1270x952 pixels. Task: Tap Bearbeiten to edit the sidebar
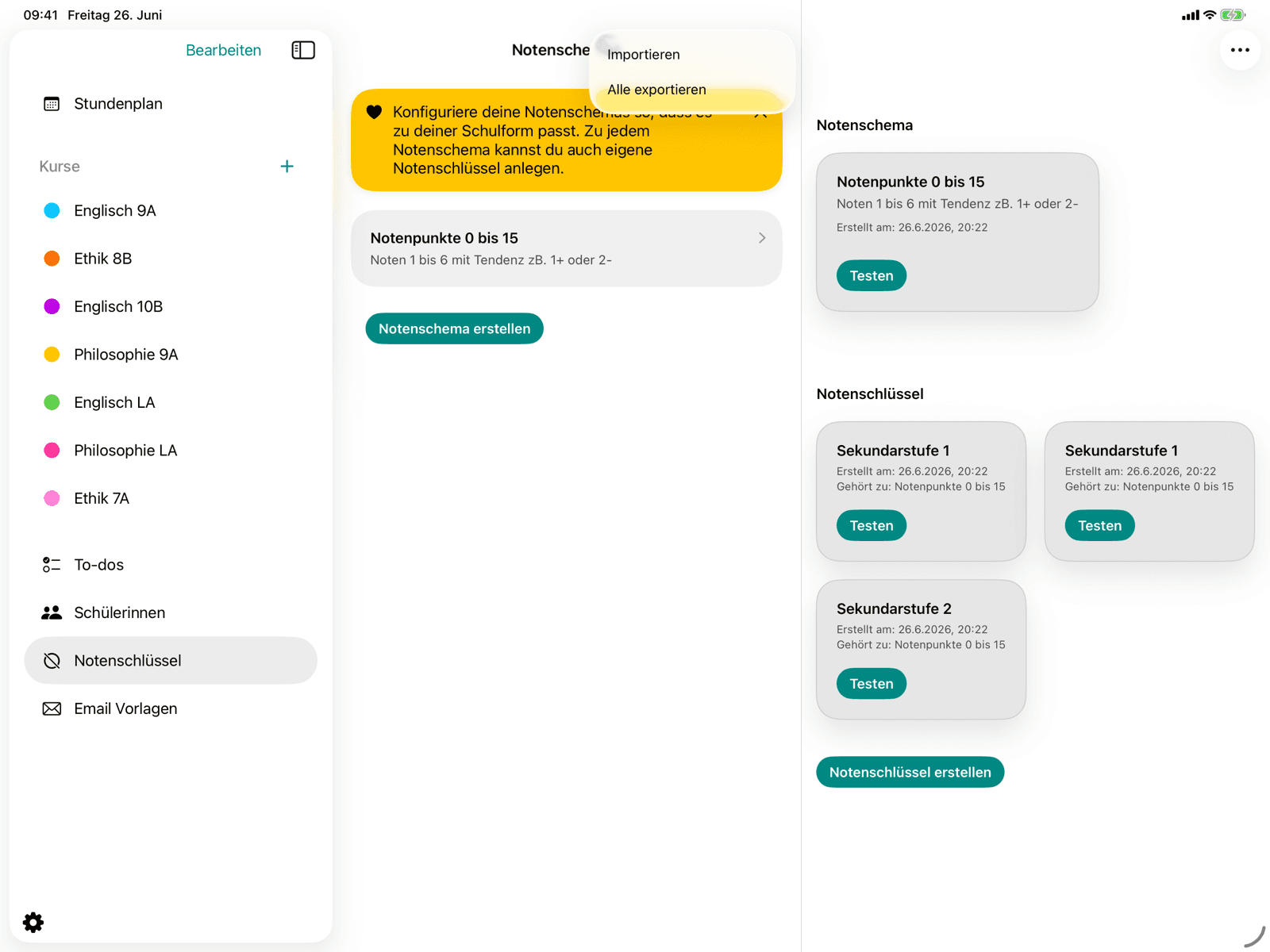coord(223,50)
